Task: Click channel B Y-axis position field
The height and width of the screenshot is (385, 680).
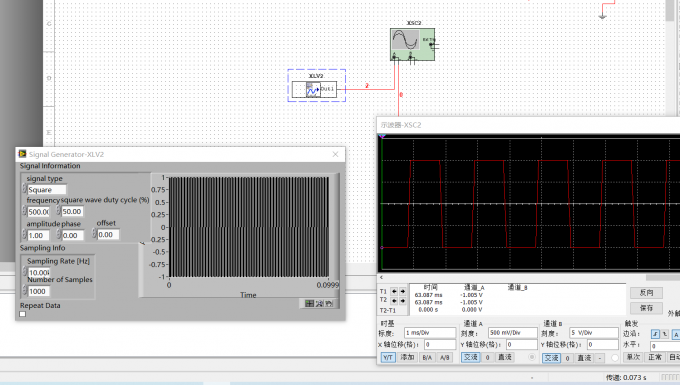Action: (x=602, y=344)
